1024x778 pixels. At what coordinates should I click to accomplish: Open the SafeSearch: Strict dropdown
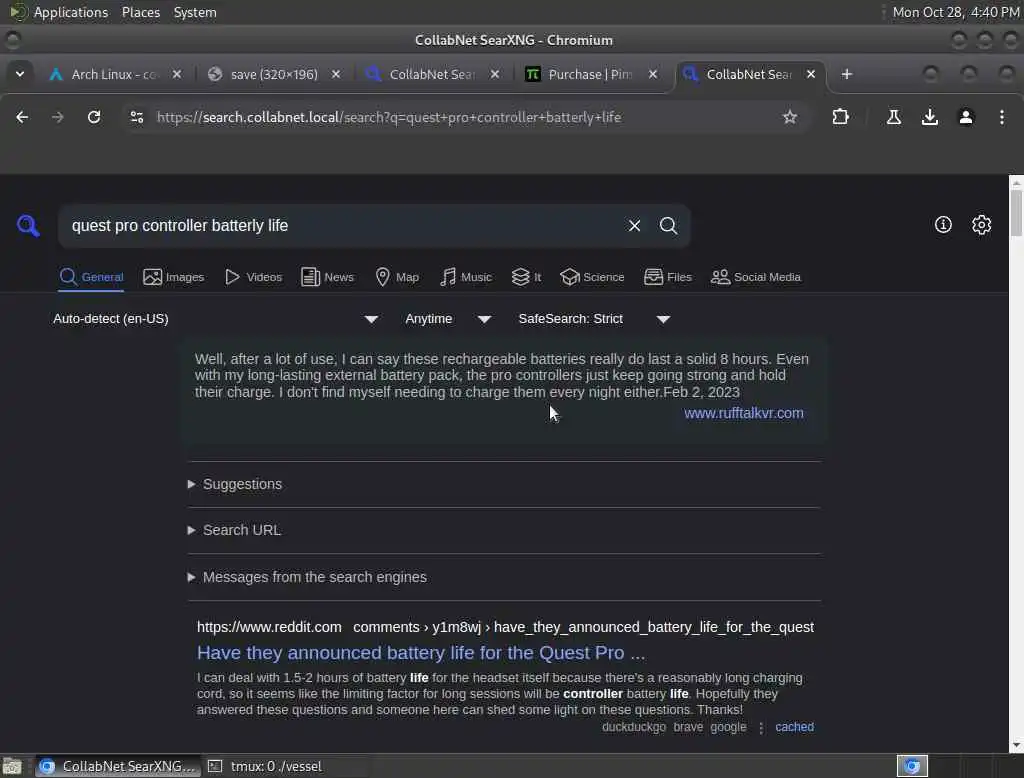(x=594, y=319)
